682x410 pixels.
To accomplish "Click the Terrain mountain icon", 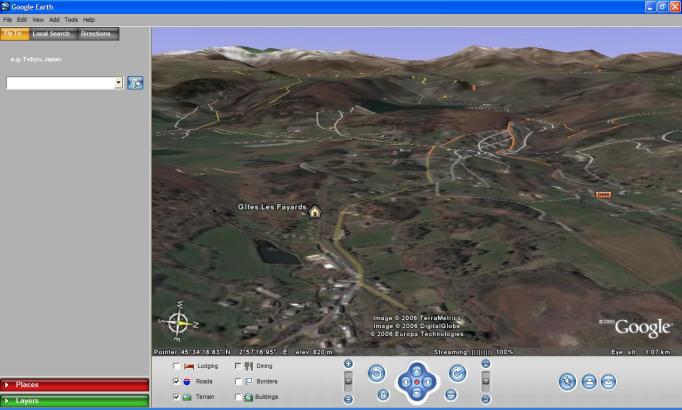I will [187, 397].
